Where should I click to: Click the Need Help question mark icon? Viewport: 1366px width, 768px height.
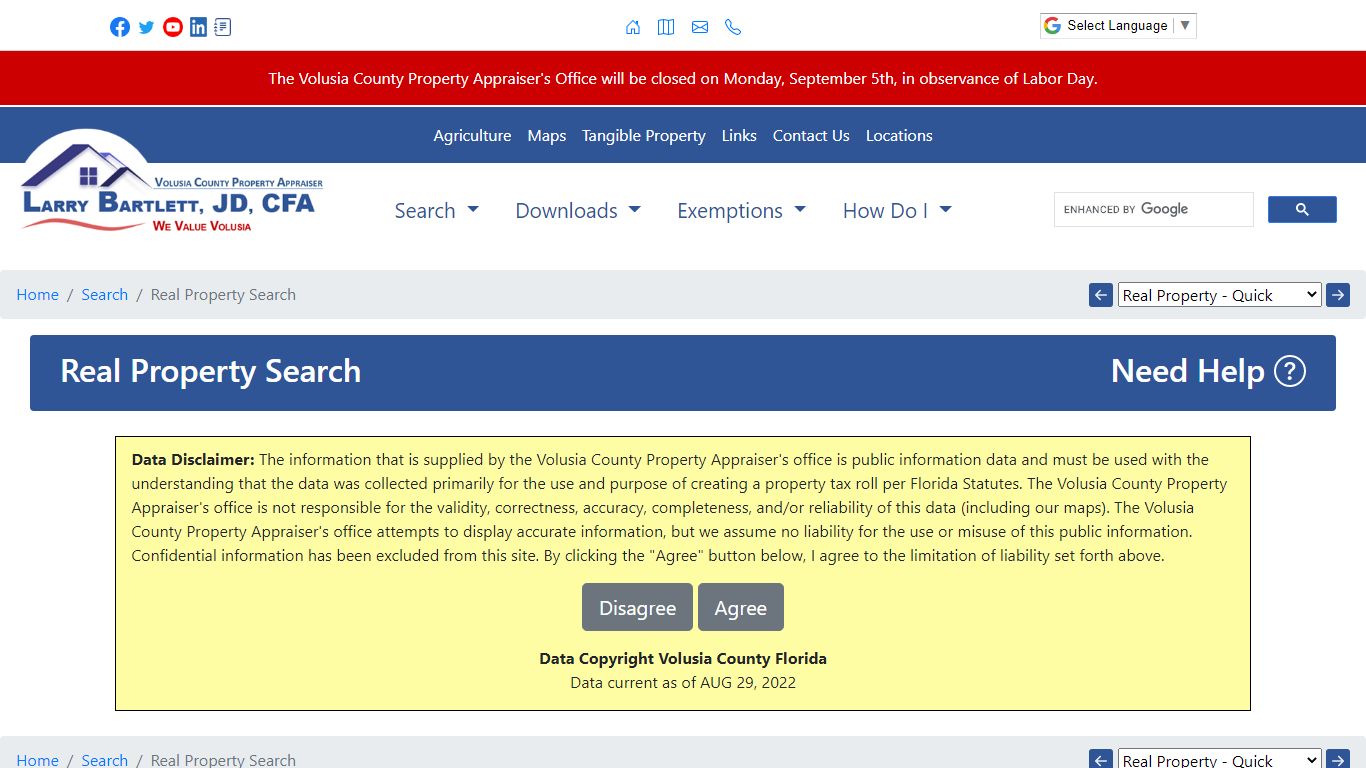click(x=1290, y=371)
